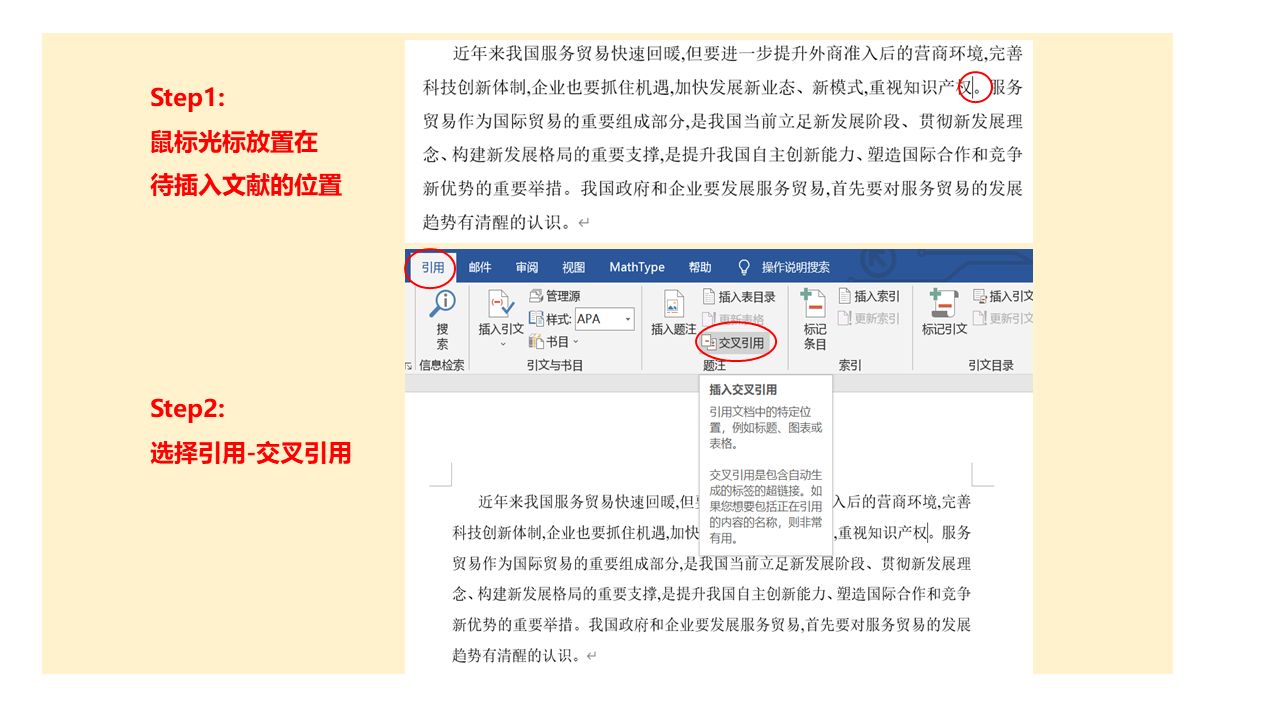Click the 插入题注 caption icon
This screenshot has width=1280, height=720.
(673, 305)
